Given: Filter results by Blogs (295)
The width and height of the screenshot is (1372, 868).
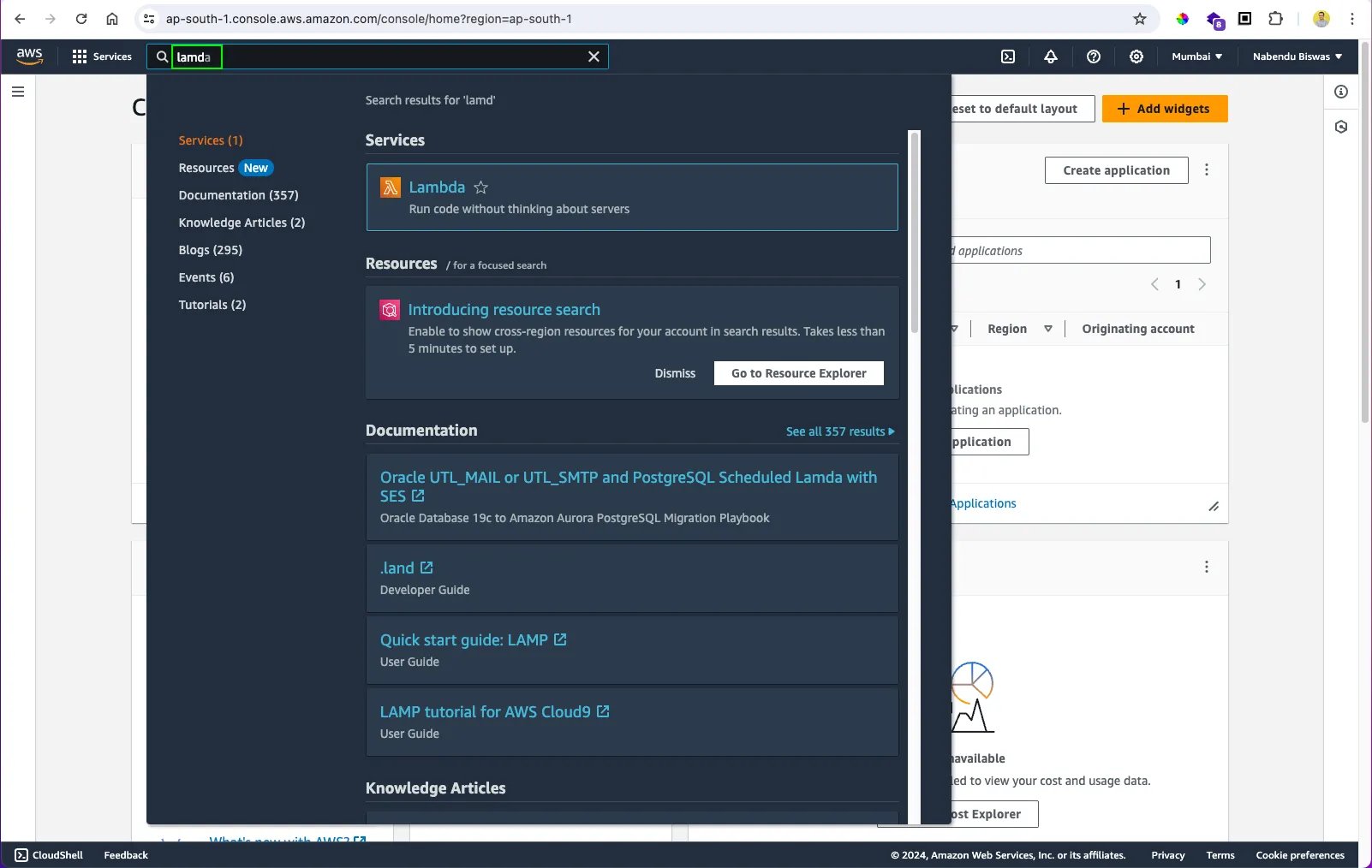Looking at the screenshot, I should [x=211, y=250].
